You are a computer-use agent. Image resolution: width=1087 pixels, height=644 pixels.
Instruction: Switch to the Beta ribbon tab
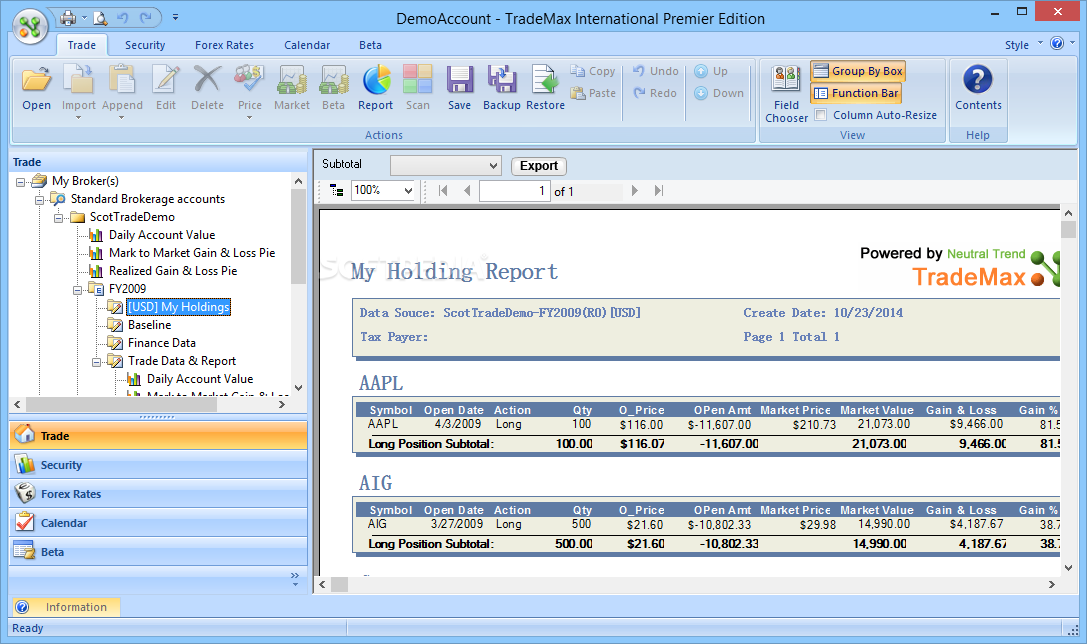370,44
